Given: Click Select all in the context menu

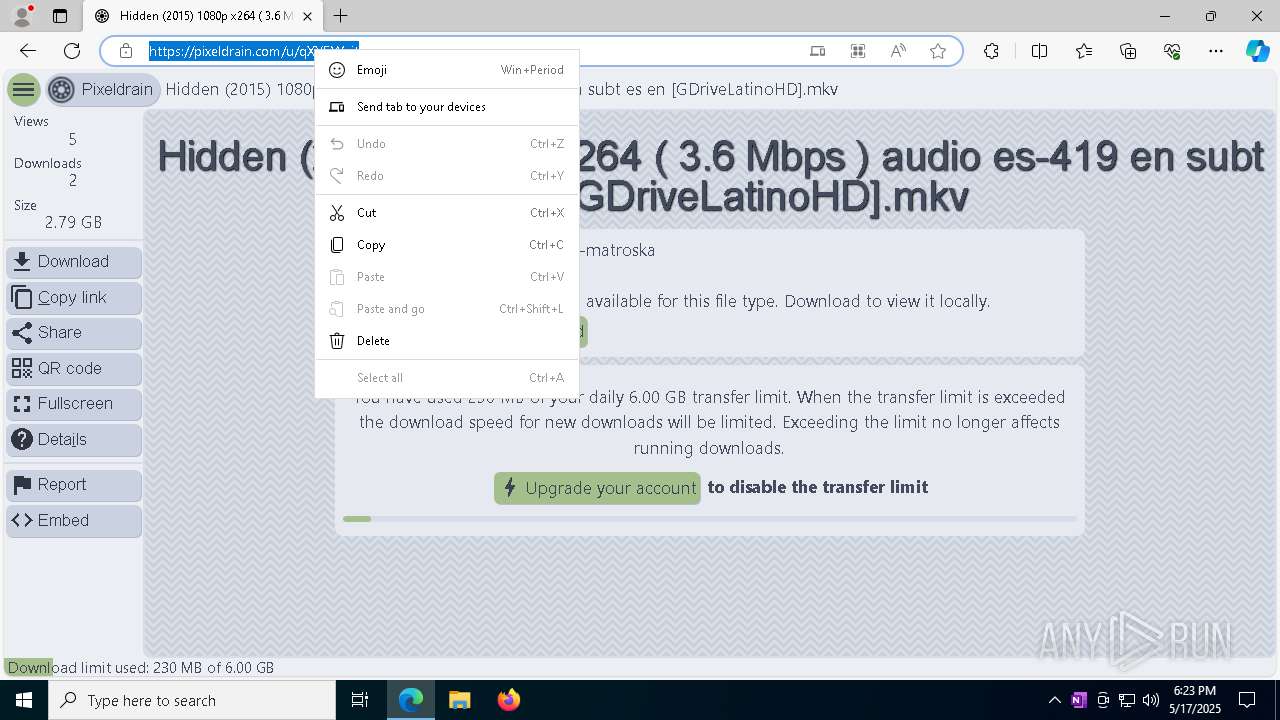Looking at the screenshot, I should point(447,378).
